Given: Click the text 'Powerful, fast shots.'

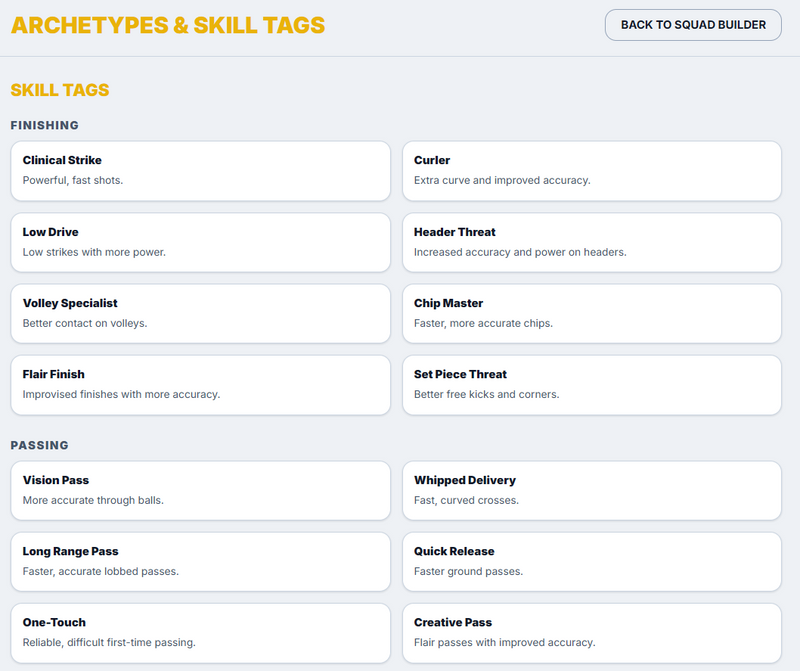Looking at the screenshot, I should [x=72, y=180].
